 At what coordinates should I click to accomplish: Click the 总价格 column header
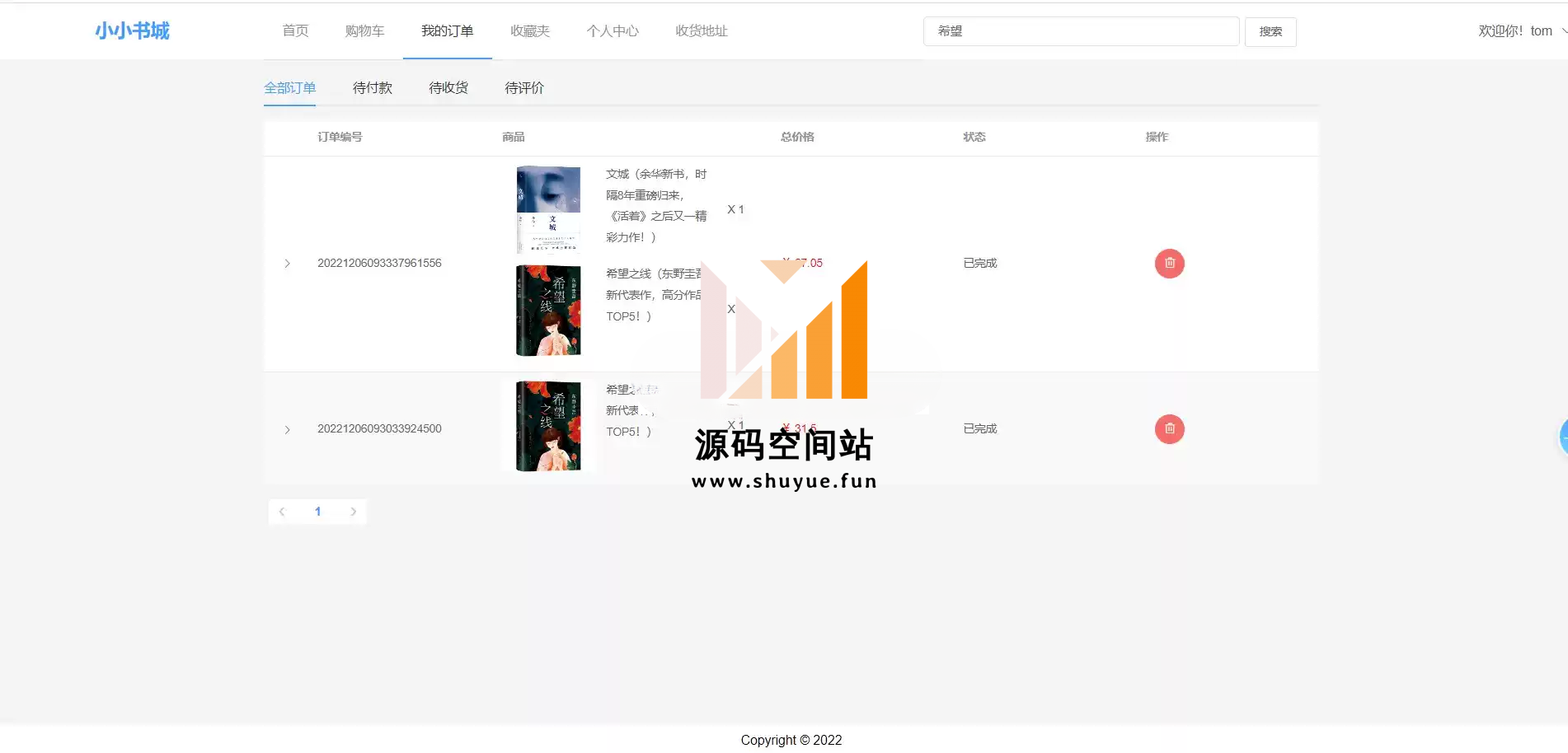pos(797,138)
